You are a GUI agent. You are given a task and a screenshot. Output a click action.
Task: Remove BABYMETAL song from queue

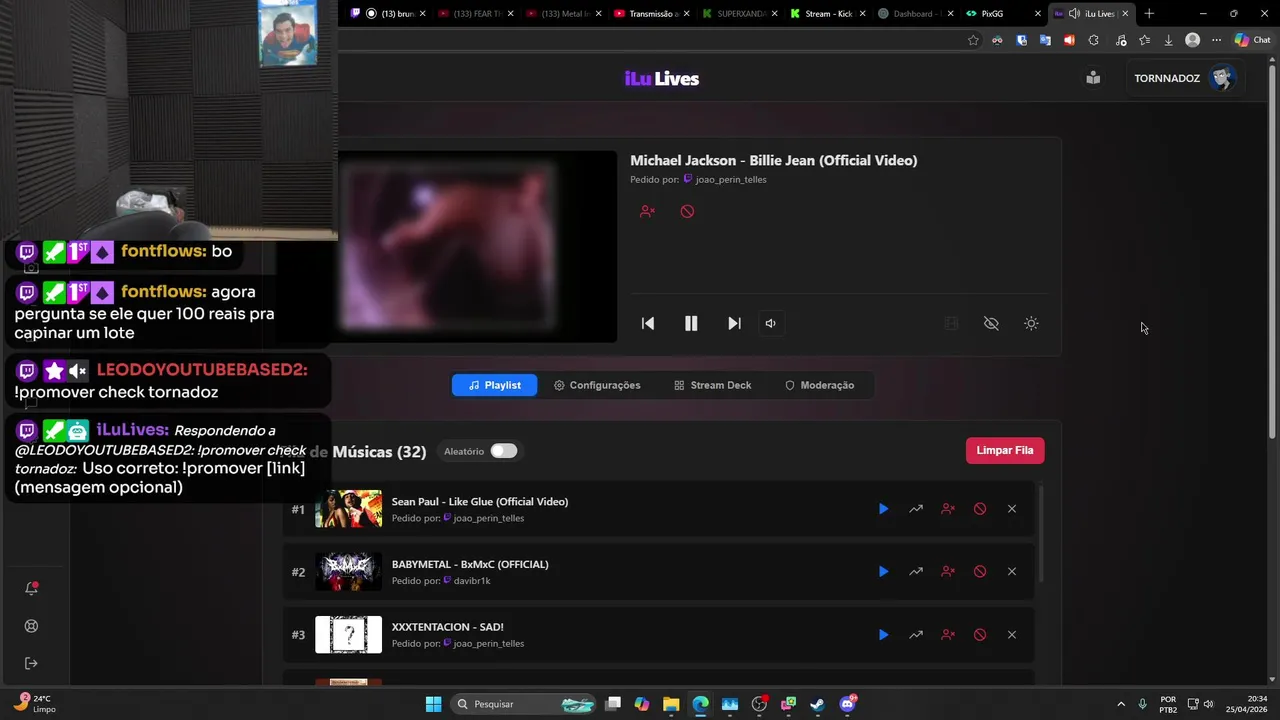pyautogui.click(x=1011, y=572)
